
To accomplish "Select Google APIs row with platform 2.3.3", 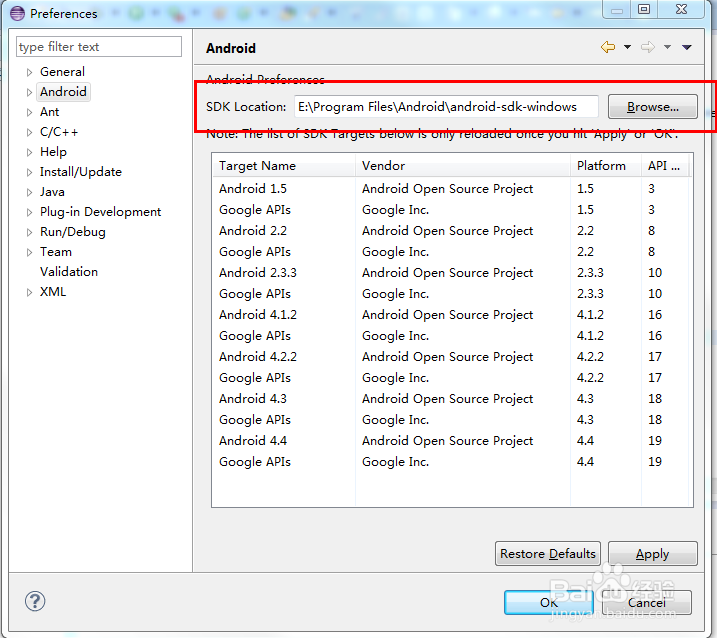I will coord(450,294).
